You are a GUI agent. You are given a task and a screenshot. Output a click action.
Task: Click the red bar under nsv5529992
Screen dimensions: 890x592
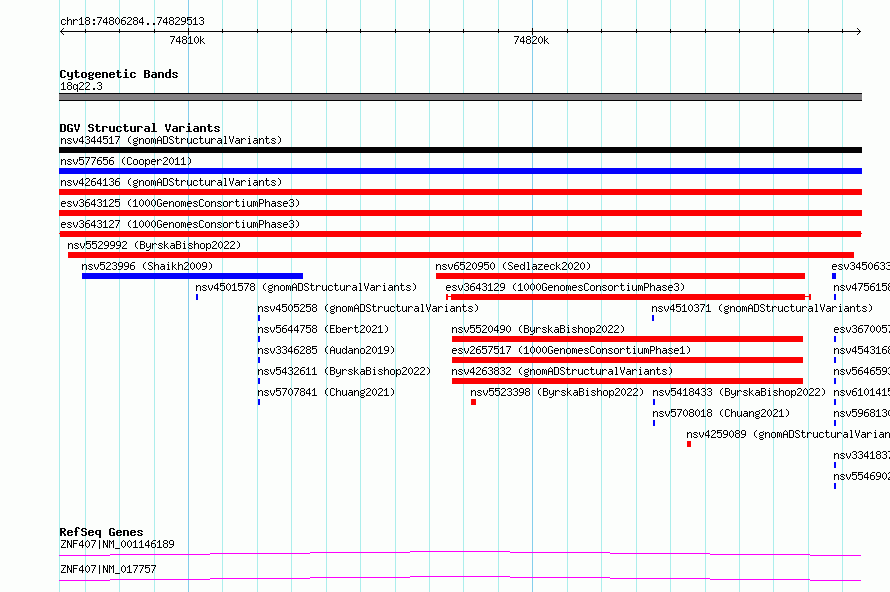pyautogui.click(x=461, y=255)
